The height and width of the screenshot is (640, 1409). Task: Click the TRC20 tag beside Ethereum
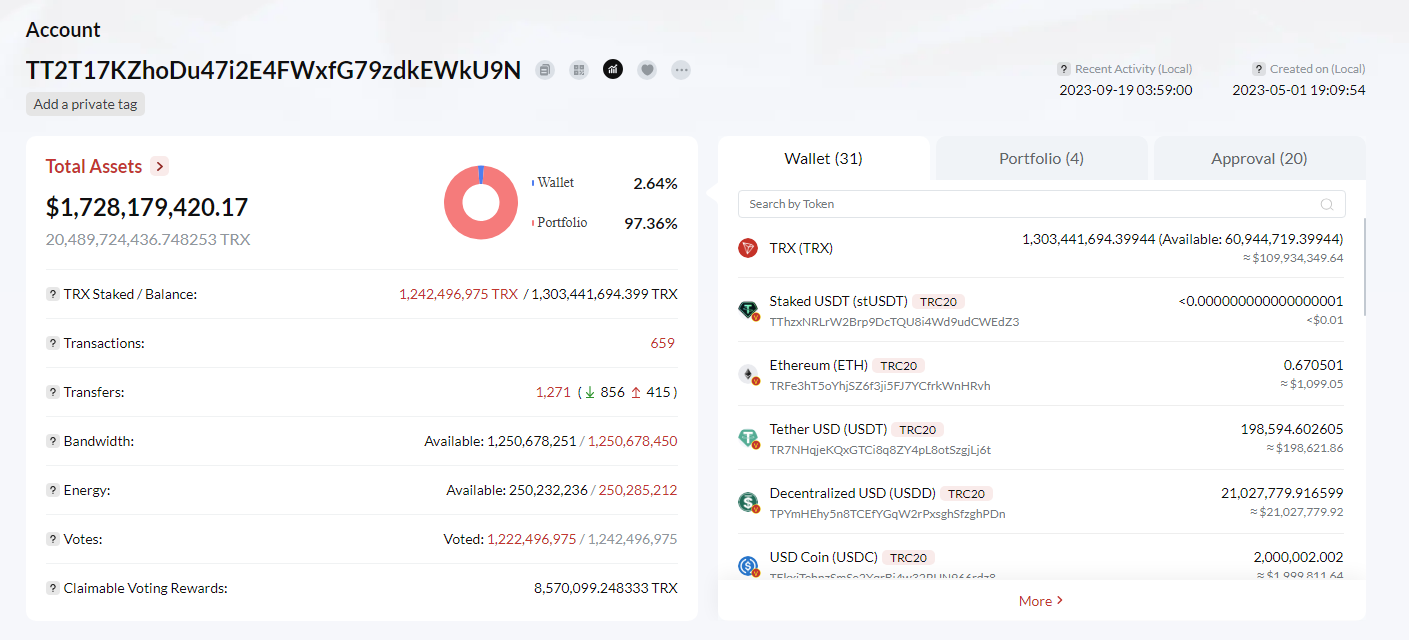pyautogui.click(x=898, y=366)
